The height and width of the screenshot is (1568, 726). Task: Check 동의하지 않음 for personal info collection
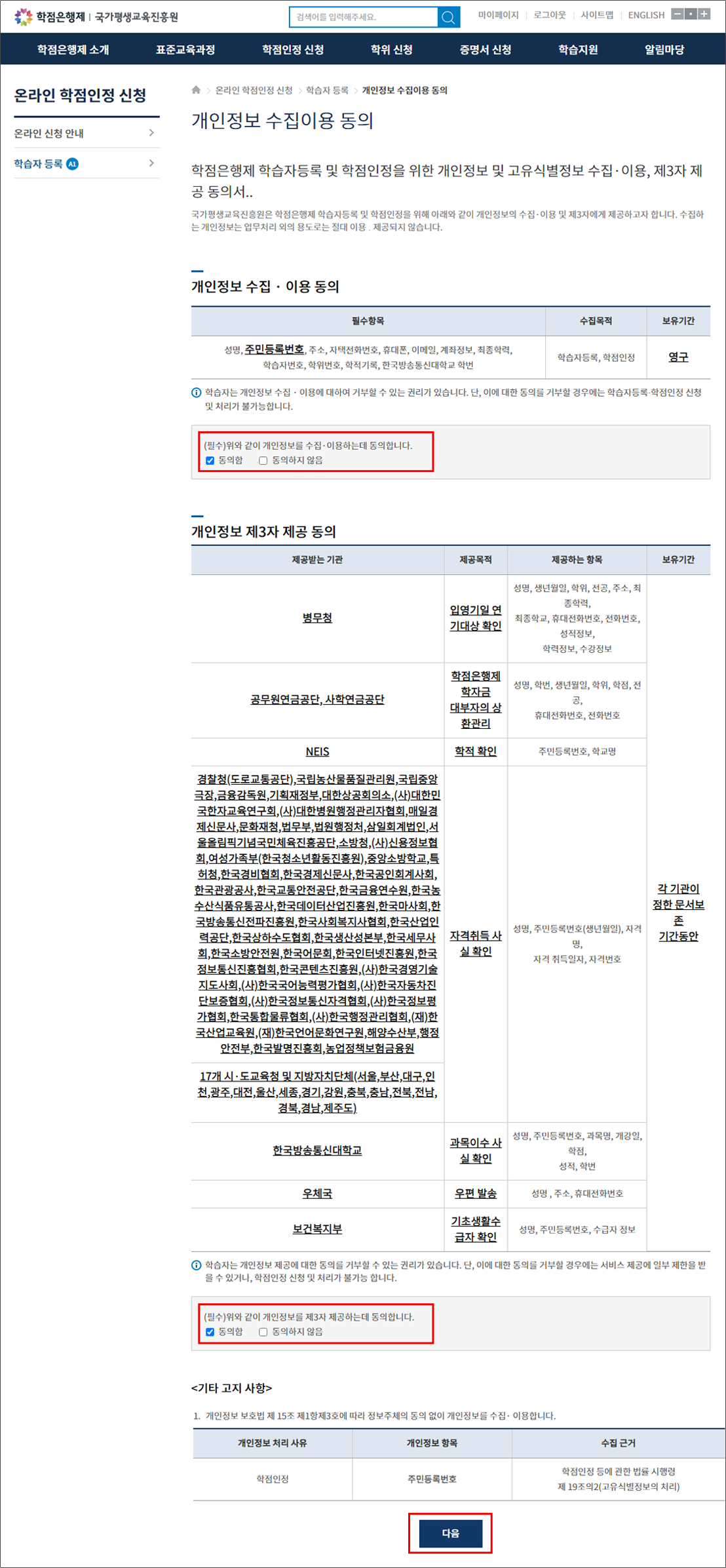tap(263, 461)
